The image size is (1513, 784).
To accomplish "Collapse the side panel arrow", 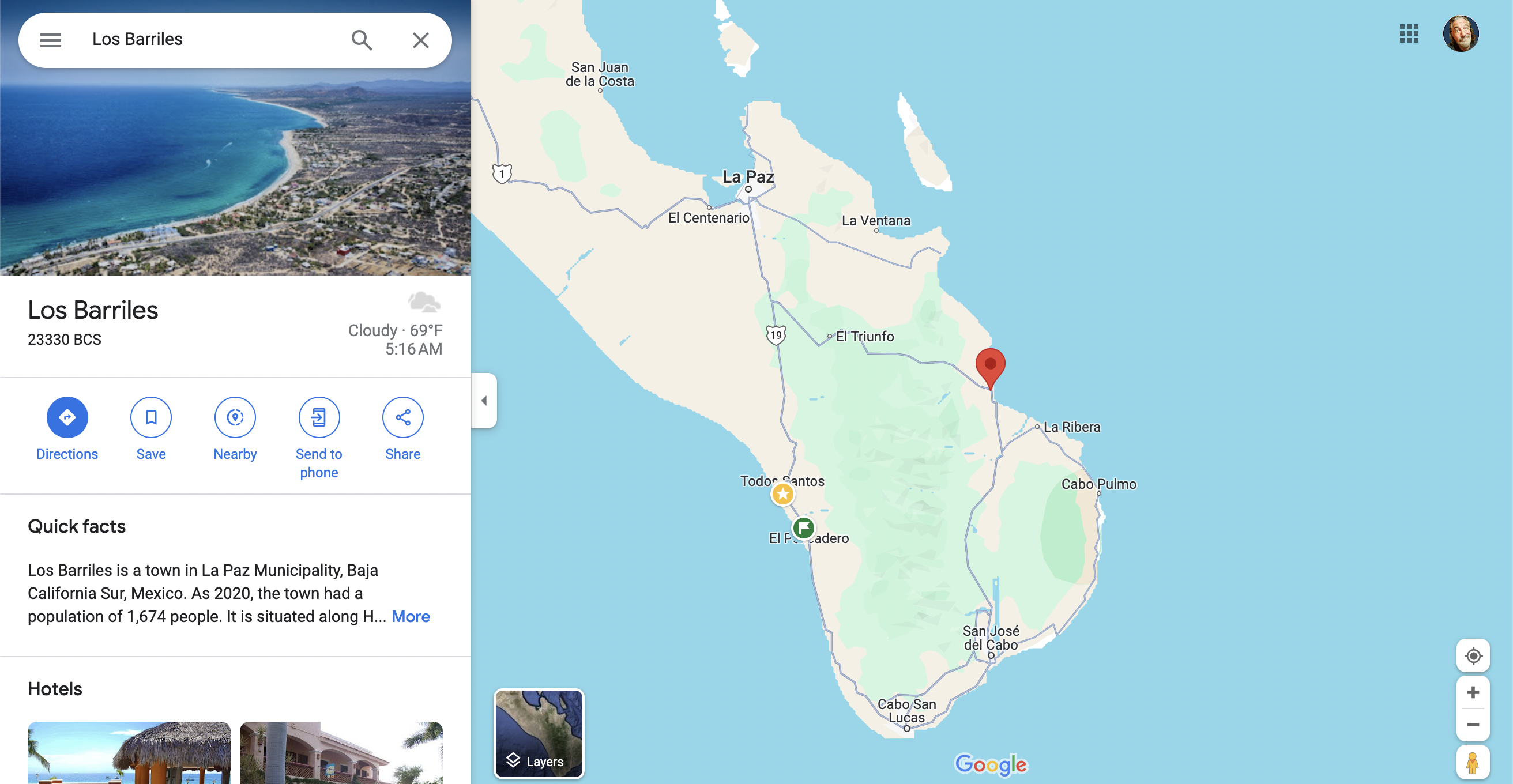I will click(x=484, y=401).
